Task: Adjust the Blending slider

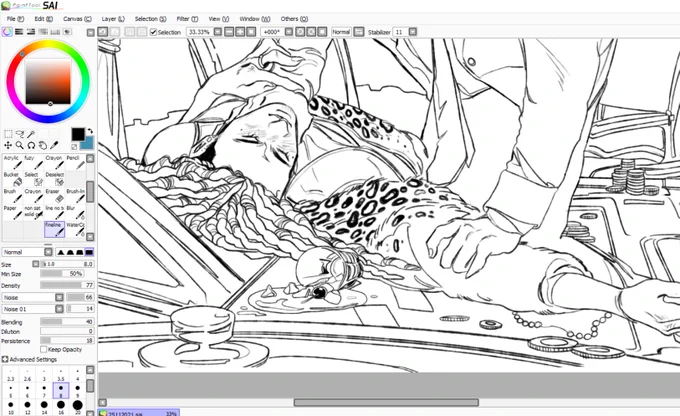Action: click(67, 322)
